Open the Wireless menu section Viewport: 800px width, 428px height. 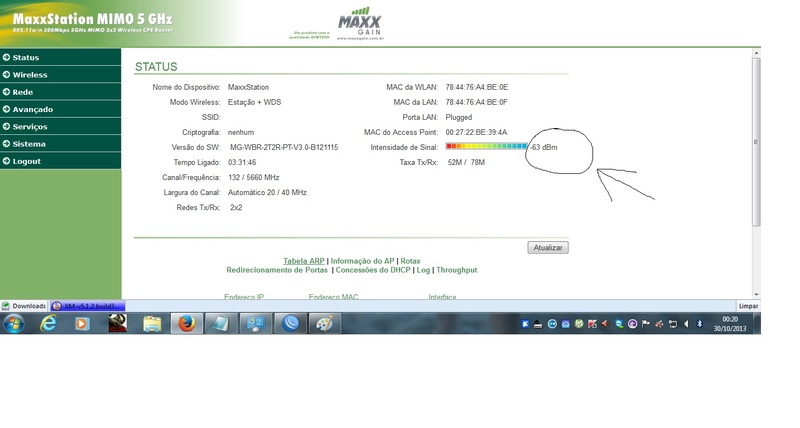[60, 74]
